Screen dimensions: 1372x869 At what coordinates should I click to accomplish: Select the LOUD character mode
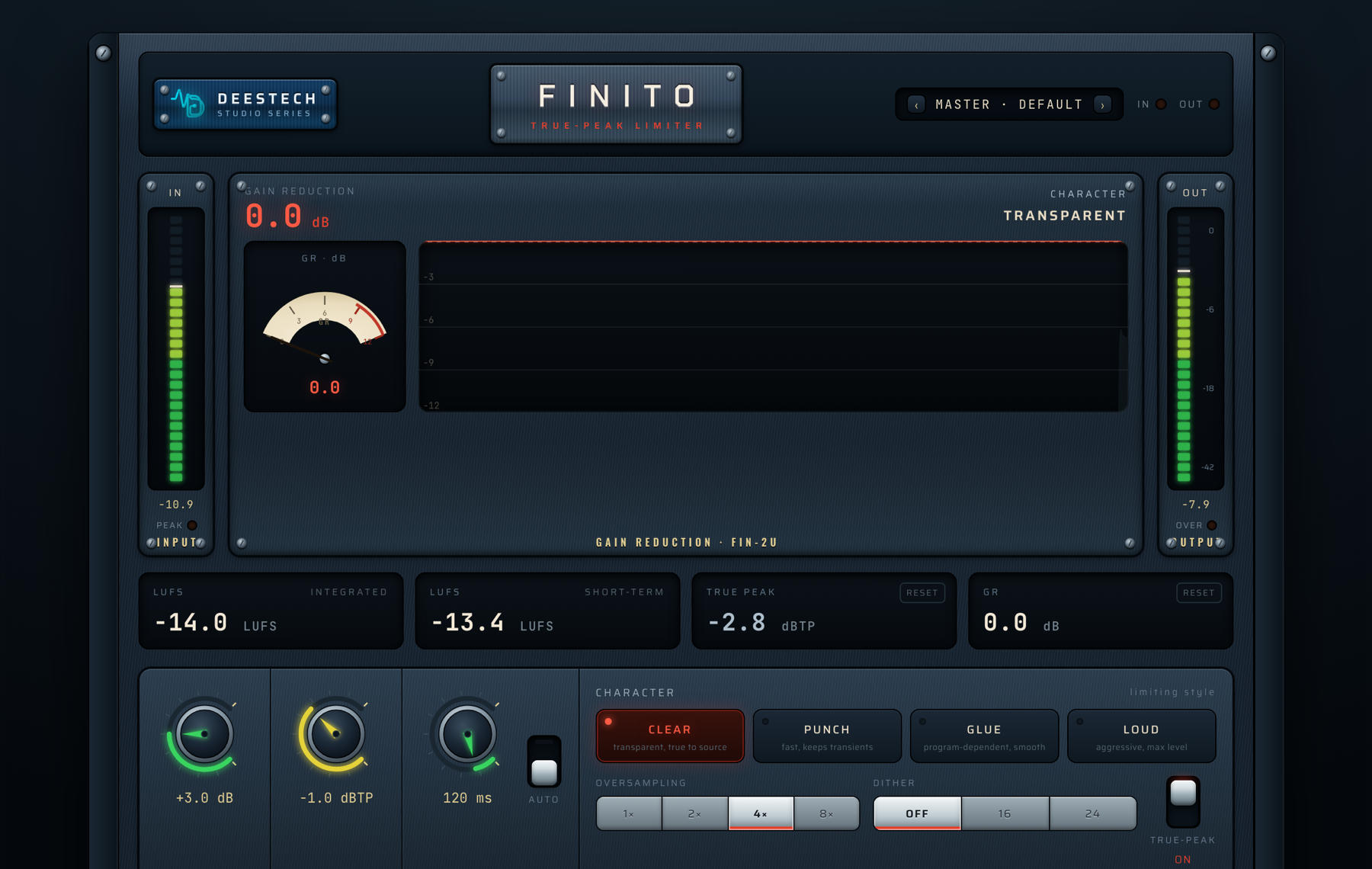coord(1141,736)
